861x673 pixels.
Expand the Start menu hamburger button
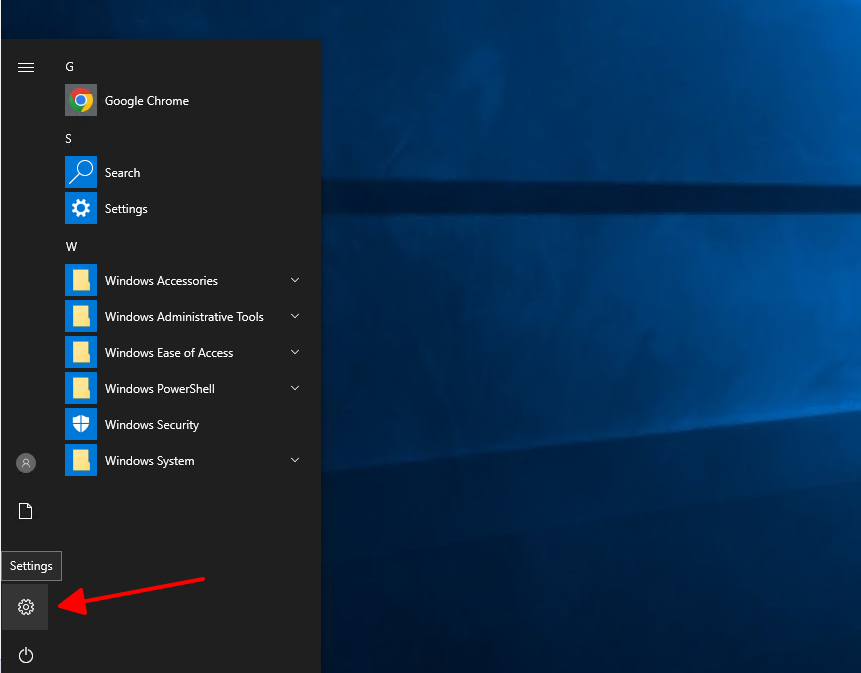[26, 67]
